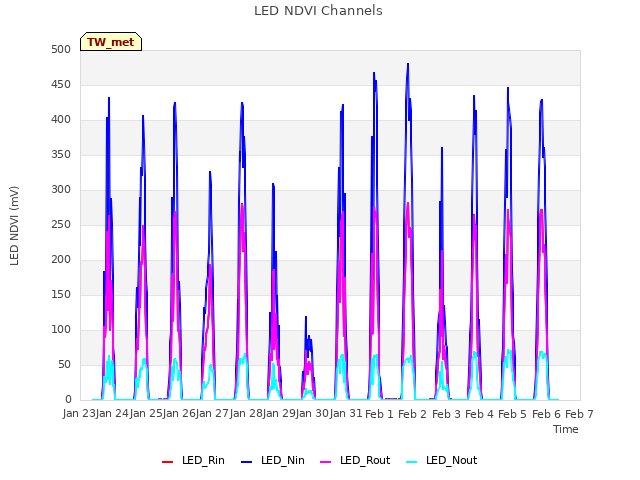
Task: Click the Feb 1 x-axis tick label
Action: point(379,414)
